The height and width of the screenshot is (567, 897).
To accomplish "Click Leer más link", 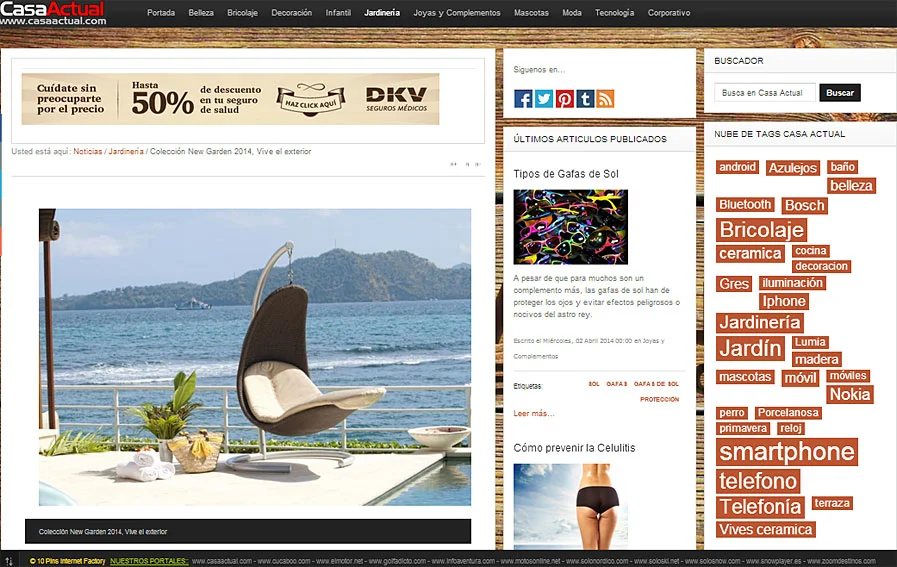I will click(x=533, y=413).
